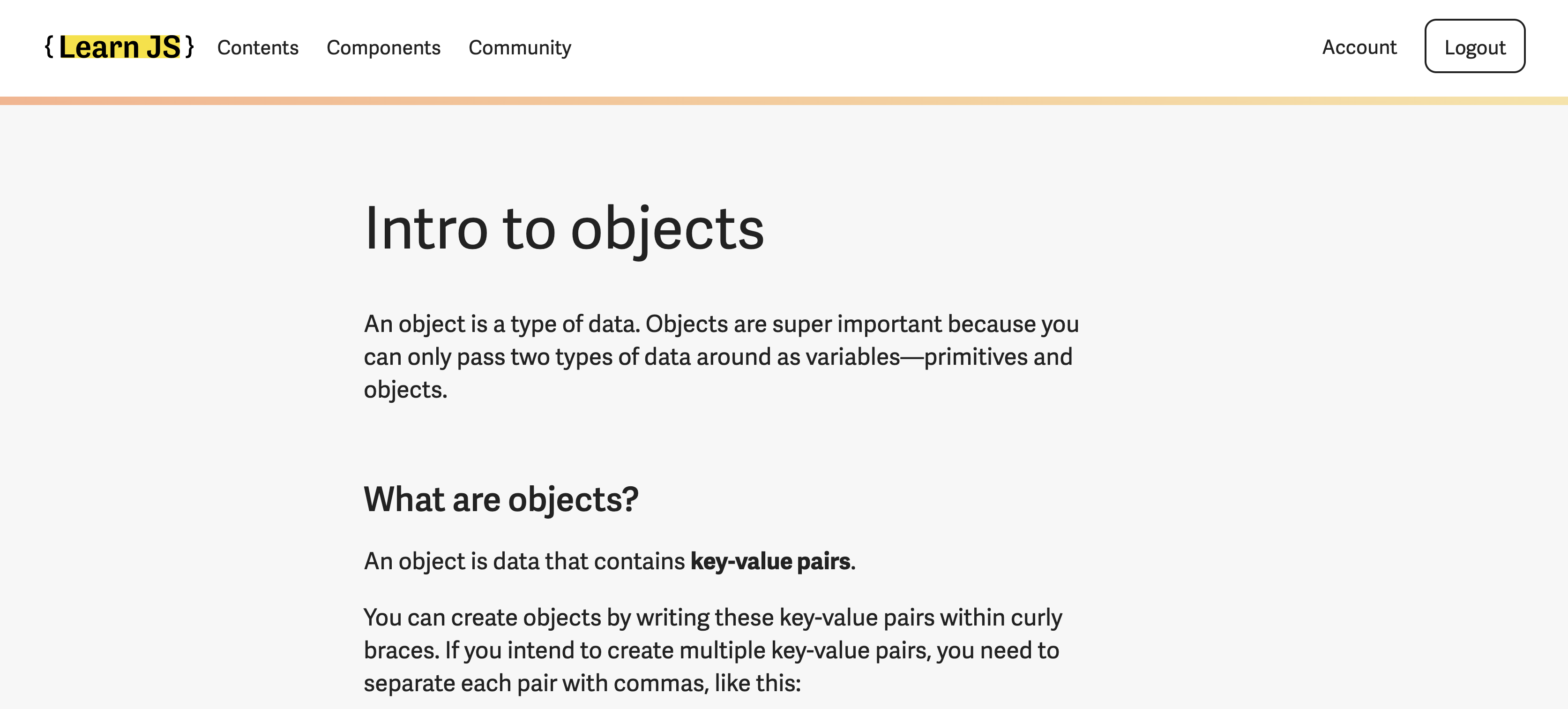Click the sentence "An object is data that contains"

(524, 561)
